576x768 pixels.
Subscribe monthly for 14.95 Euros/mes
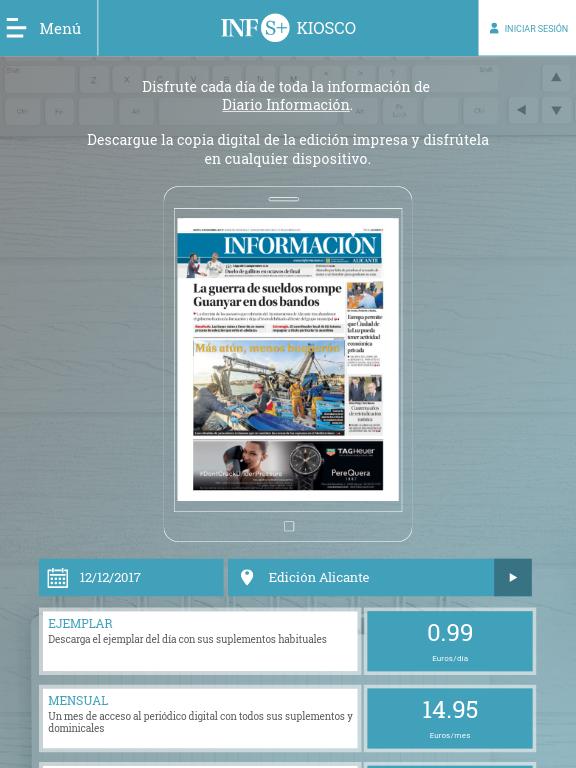pos(450,718)
